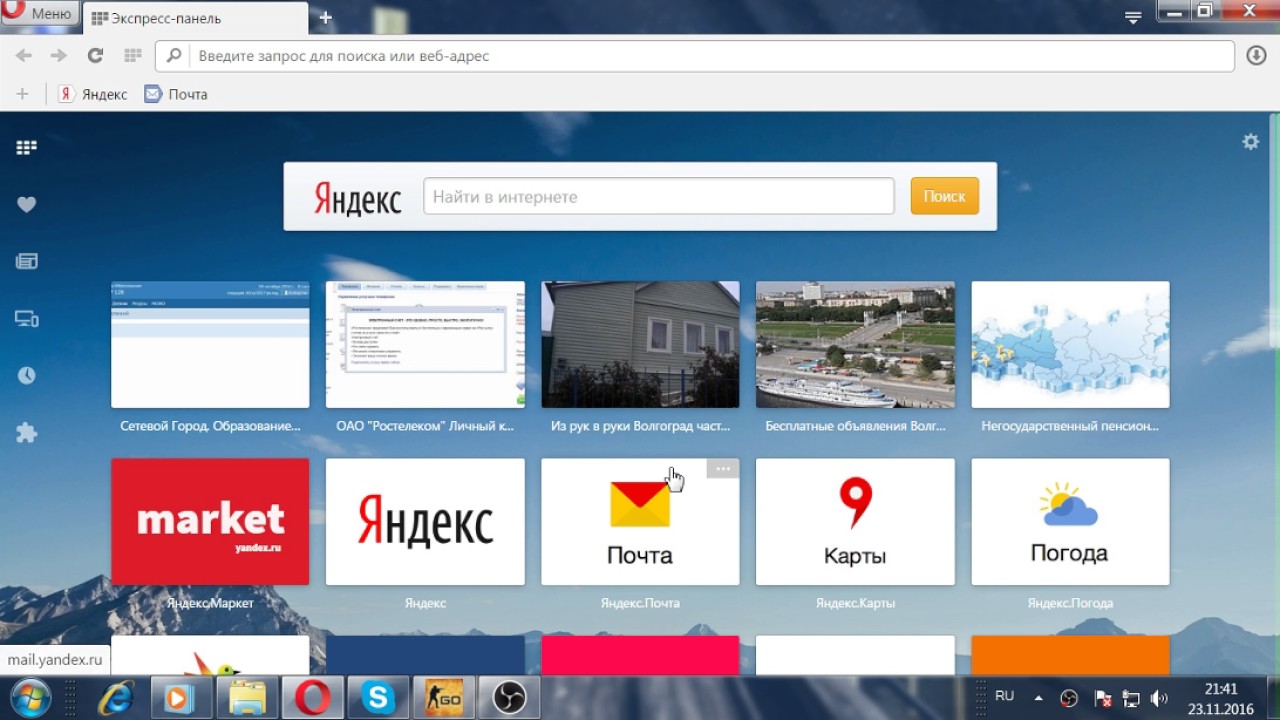The width and height of the screenshot is (1280, 720).
Task: Open Skype from taskbar
Action: pos(378,697)
